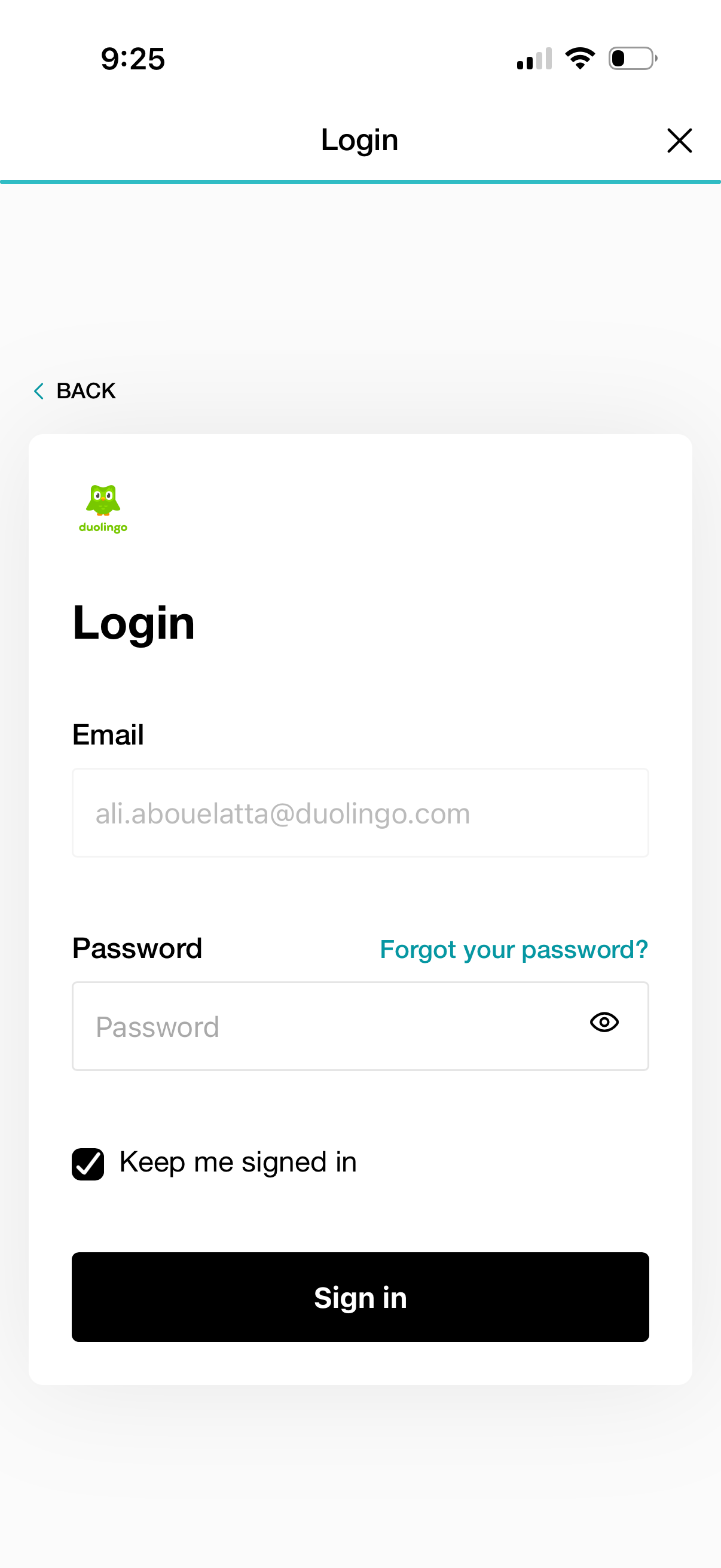Click the back chevron arrow icon
This screenshot has width=721, height=1568.
(x=39, y=390)
